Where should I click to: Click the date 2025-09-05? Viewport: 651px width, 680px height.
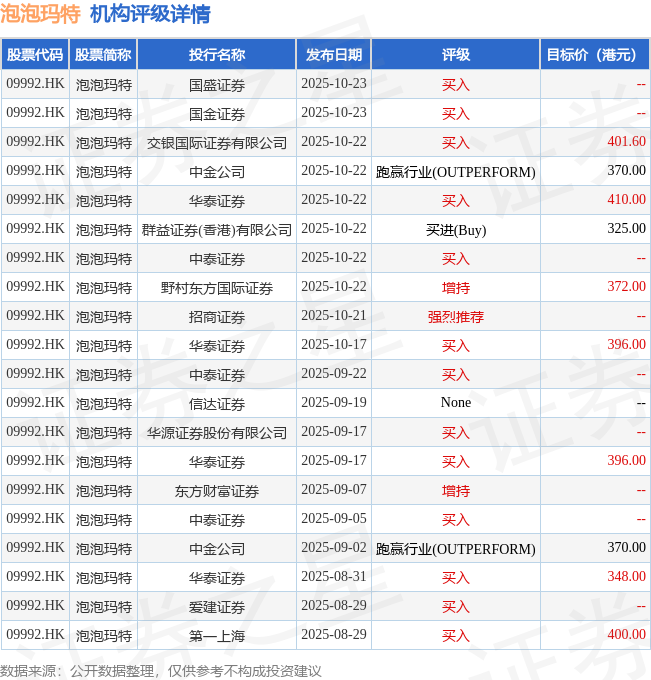334,519
